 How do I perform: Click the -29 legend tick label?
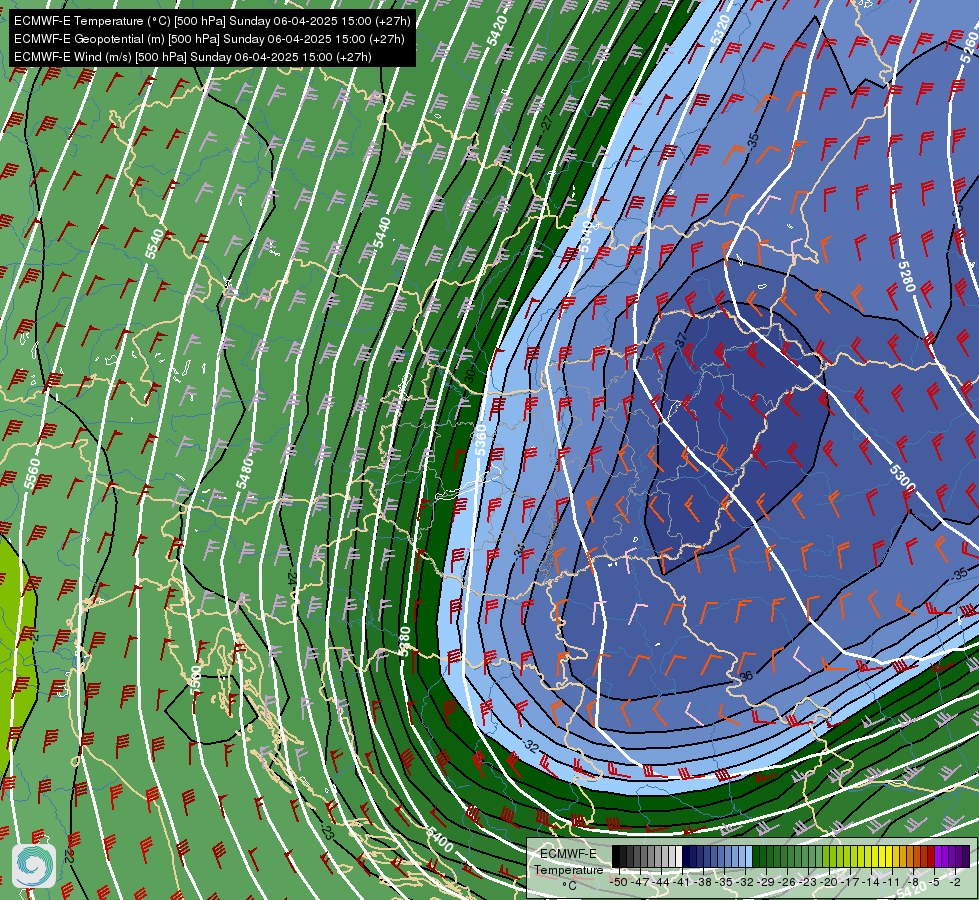point(767,882)
